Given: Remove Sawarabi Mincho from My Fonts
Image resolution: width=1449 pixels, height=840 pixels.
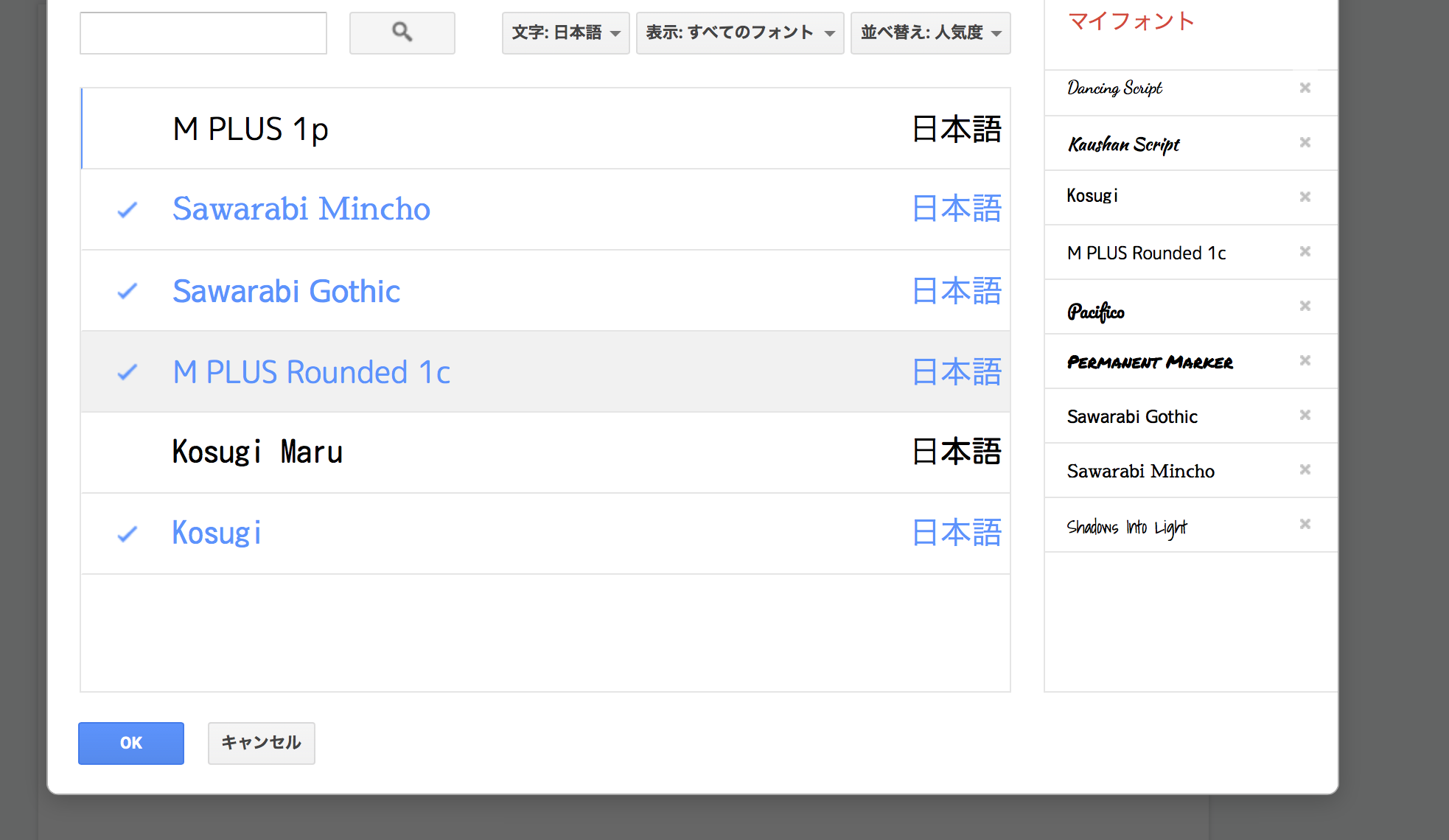Looking at the screenshot, I should click(1305, 469).
